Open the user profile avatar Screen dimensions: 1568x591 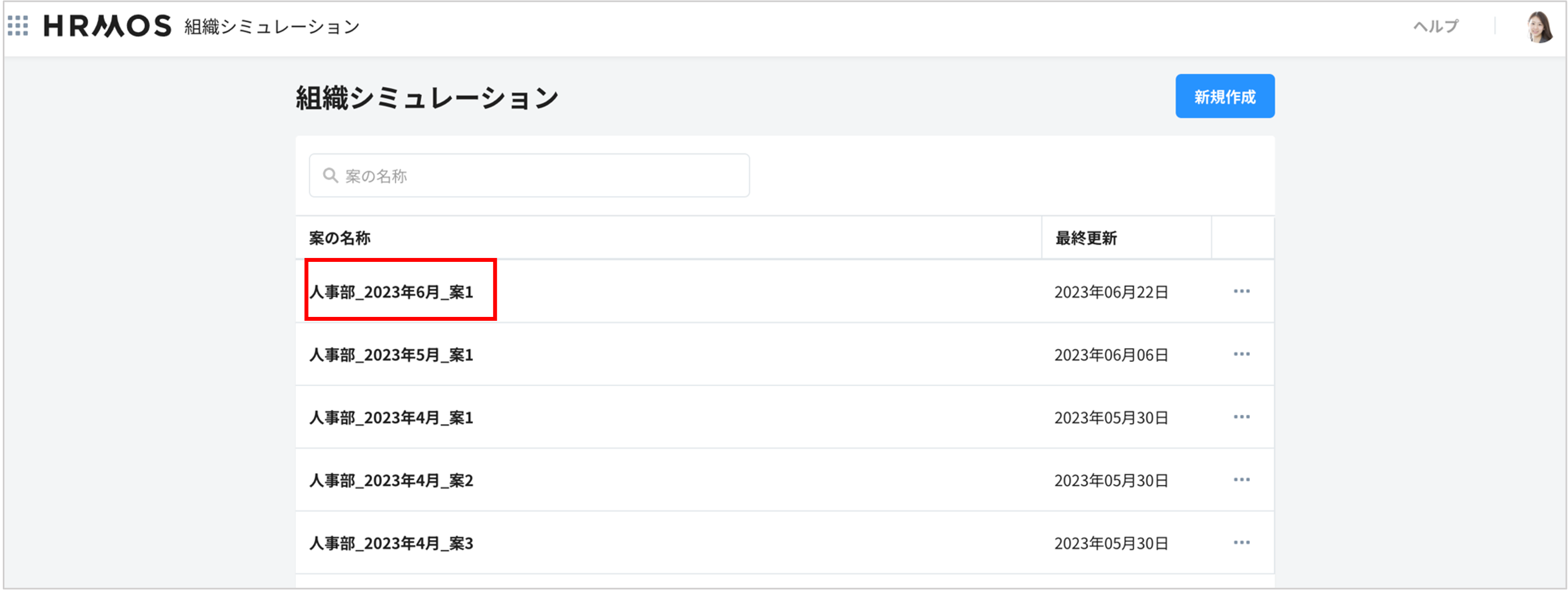click(x=1540, y=27)
